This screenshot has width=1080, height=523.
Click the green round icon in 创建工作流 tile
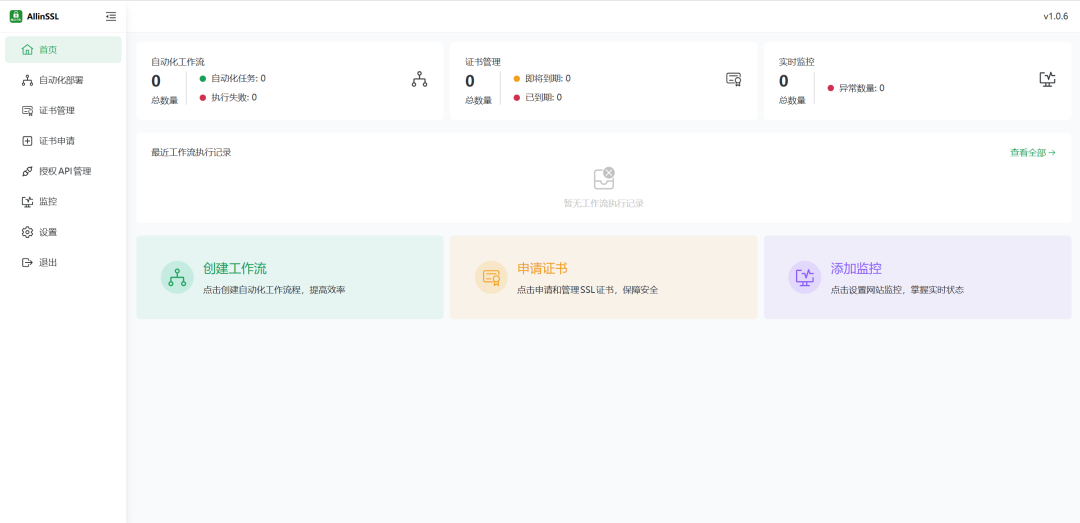click(177, 277)
